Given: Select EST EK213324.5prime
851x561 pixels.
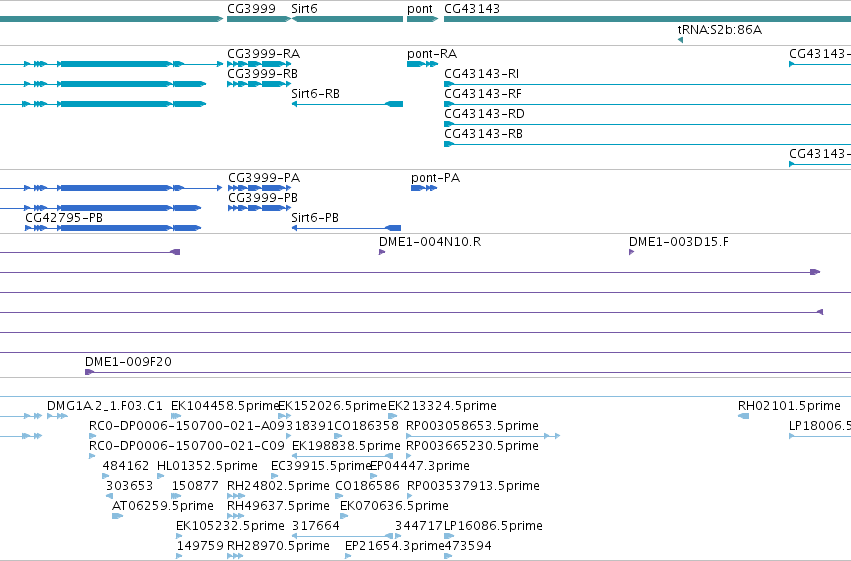Looking at the screenshot, I should pyautogui.click(x=392, y=416).
